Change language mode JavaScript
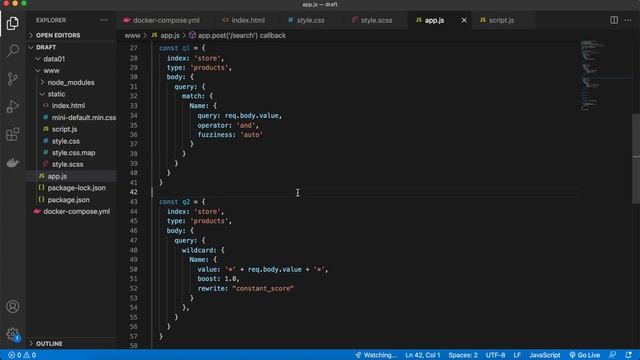640x360 pixels. tap(544, 355)
